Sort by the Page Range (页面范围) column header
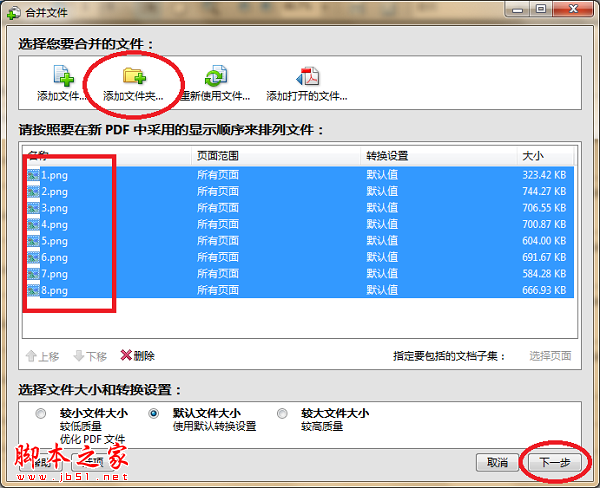Screen dimensions: 600x488 click(276, 156)
